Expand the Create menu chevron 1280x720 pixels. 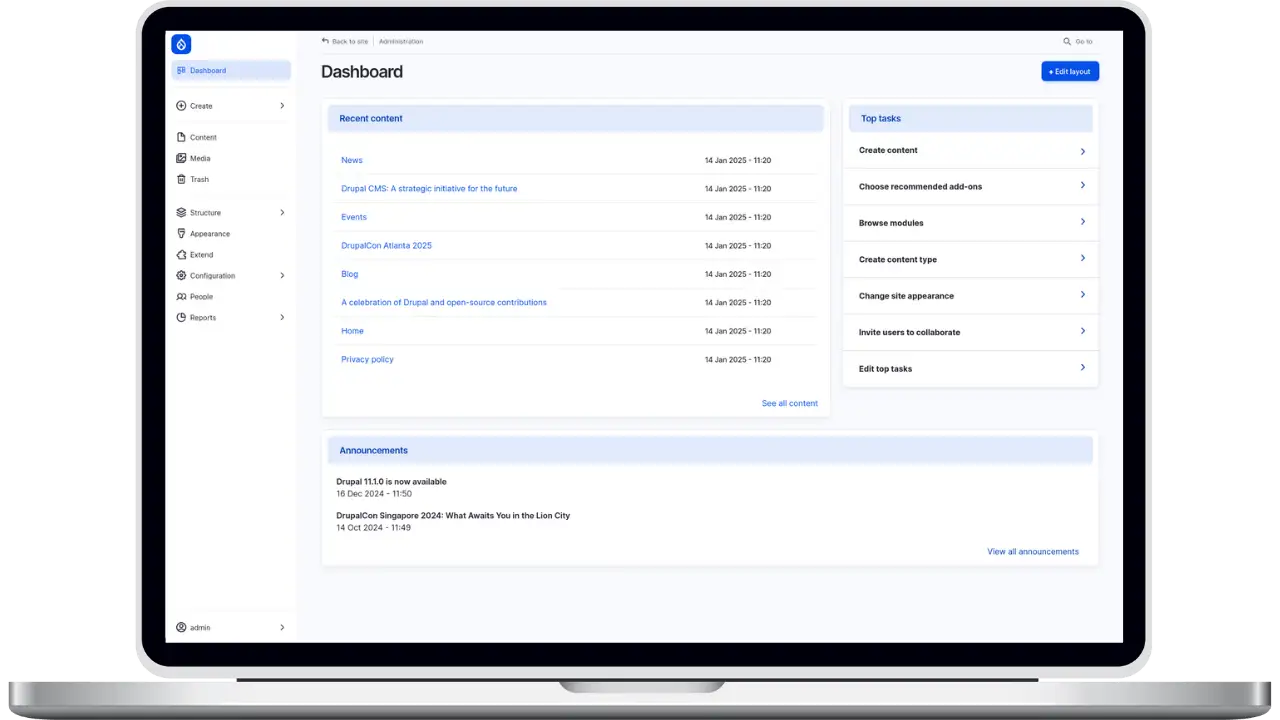[x=282, y=106]
